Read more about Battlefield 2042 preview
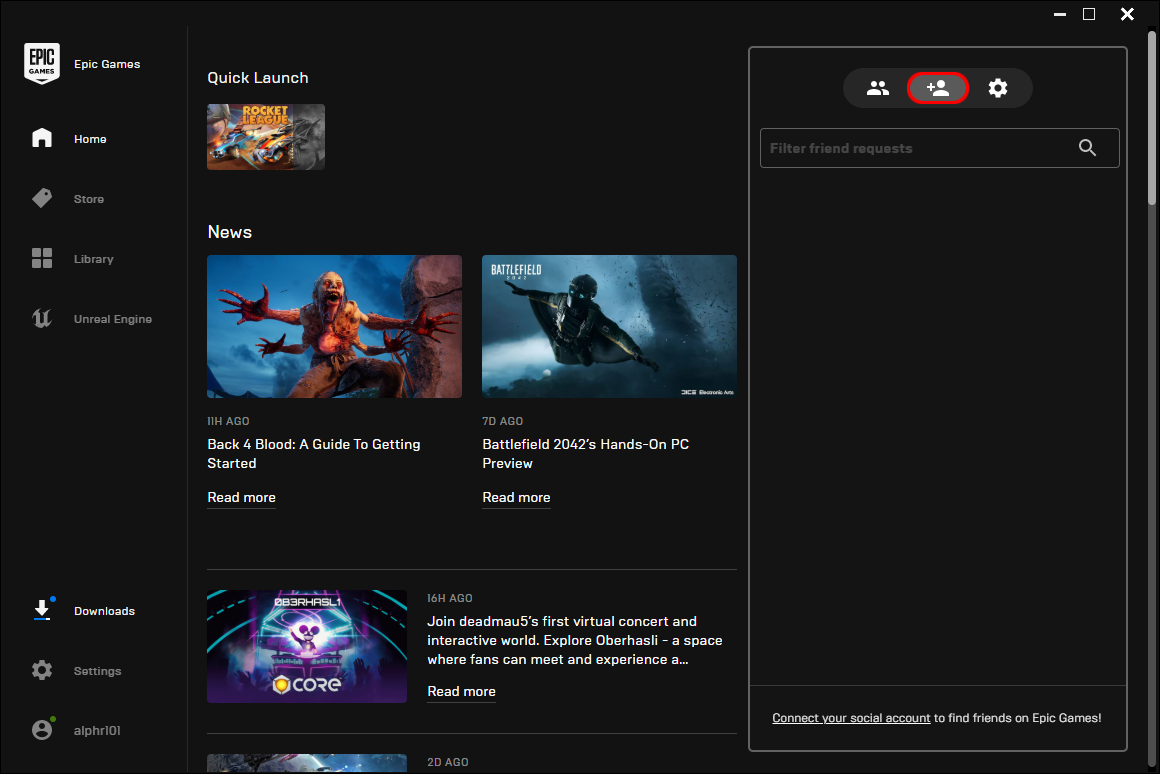 point(516,497)
